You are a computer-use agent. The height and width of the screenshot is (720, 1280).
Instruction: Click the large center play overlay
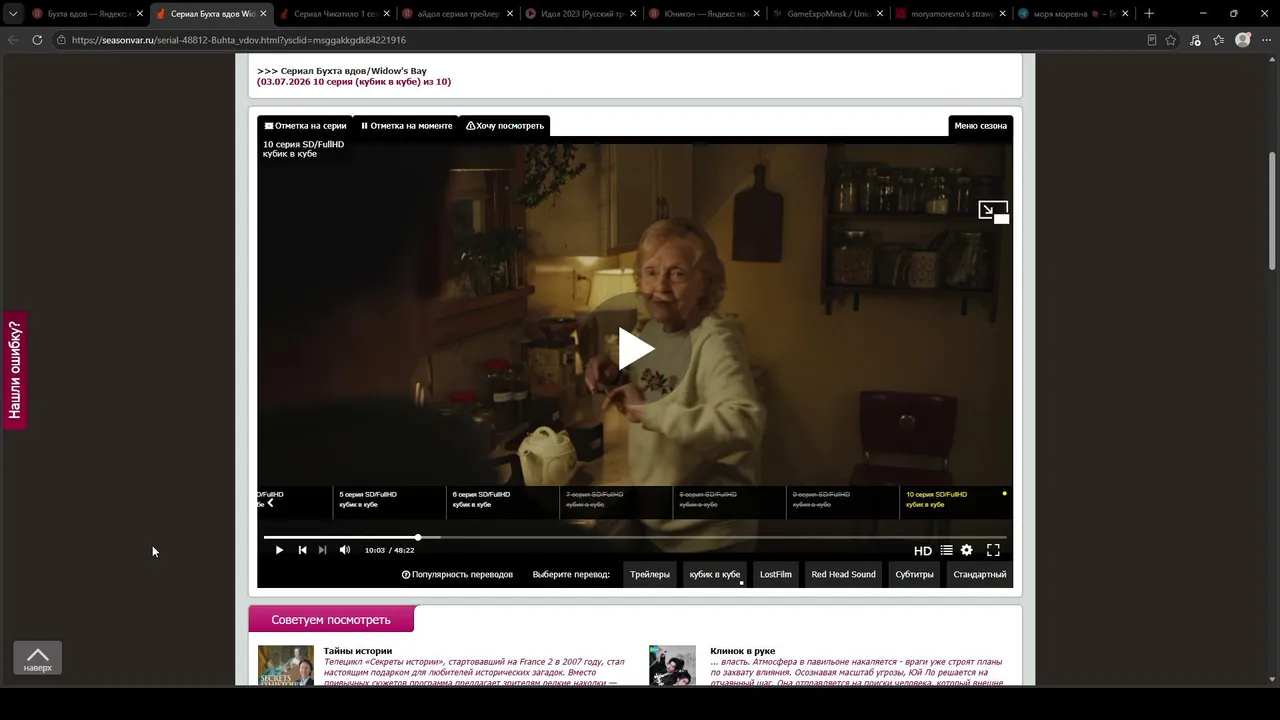tap(635, 349)
